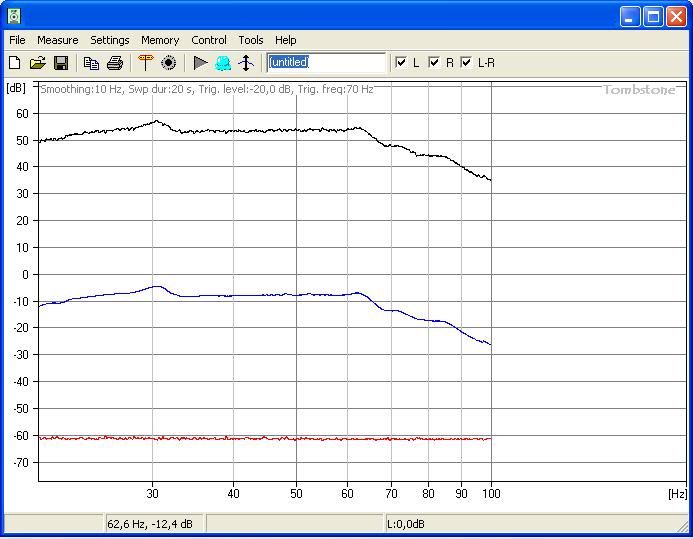Screen dimensions: 693x539
Task: Open the Tools menu
Action: 251,40
